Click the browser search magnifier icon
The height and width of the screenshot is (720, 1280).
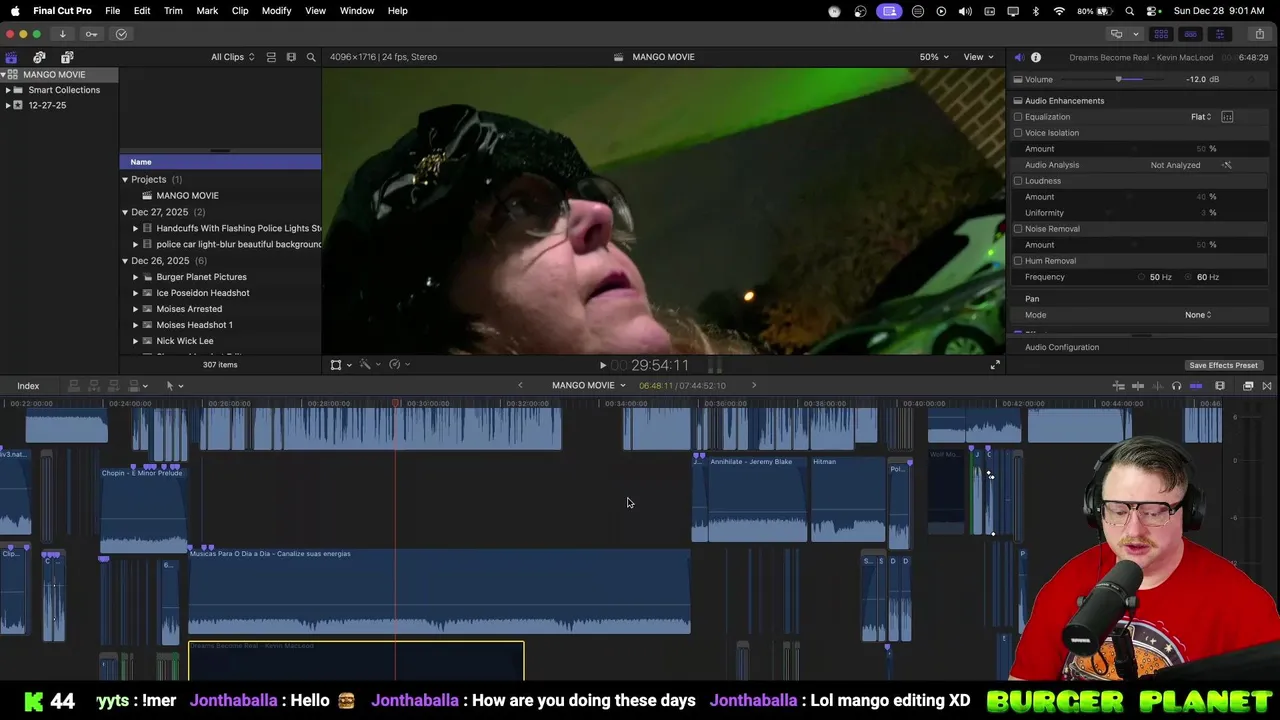(x=311, y=57)
